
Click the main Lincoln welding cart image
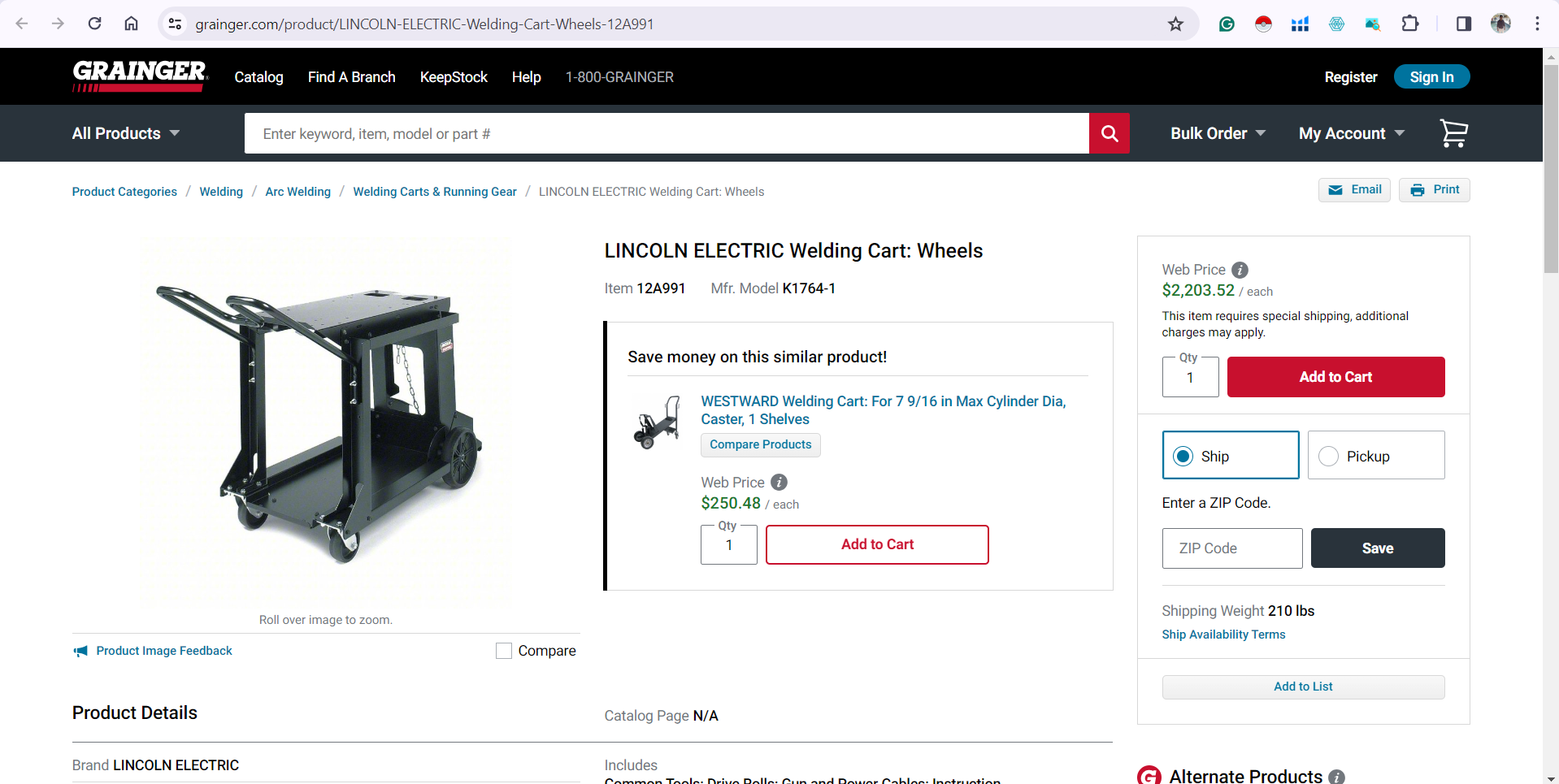click(325, 422)
